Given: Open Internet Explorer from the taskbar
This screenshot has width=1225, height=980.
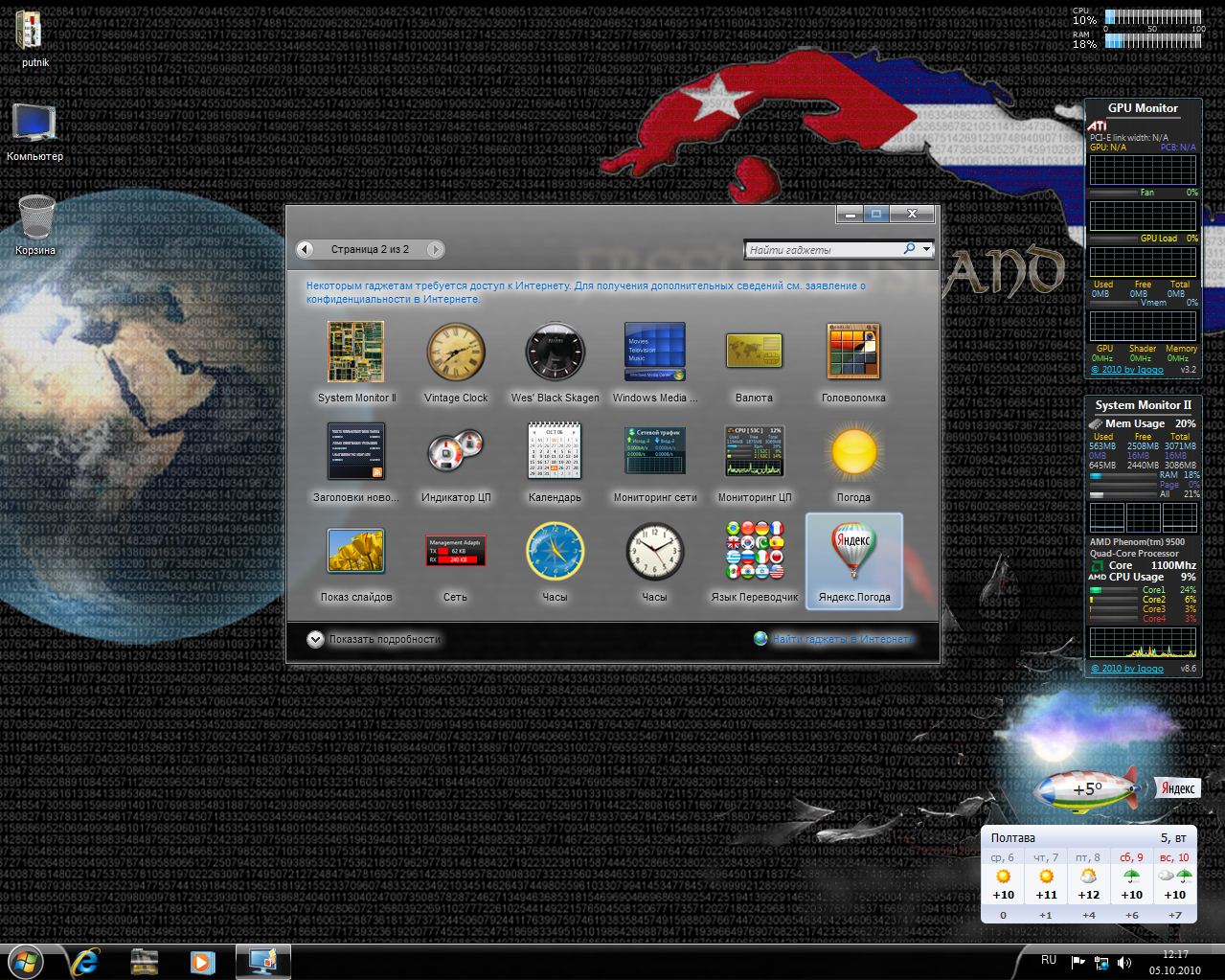Looking at the screenshot, I should click(84, 961).
